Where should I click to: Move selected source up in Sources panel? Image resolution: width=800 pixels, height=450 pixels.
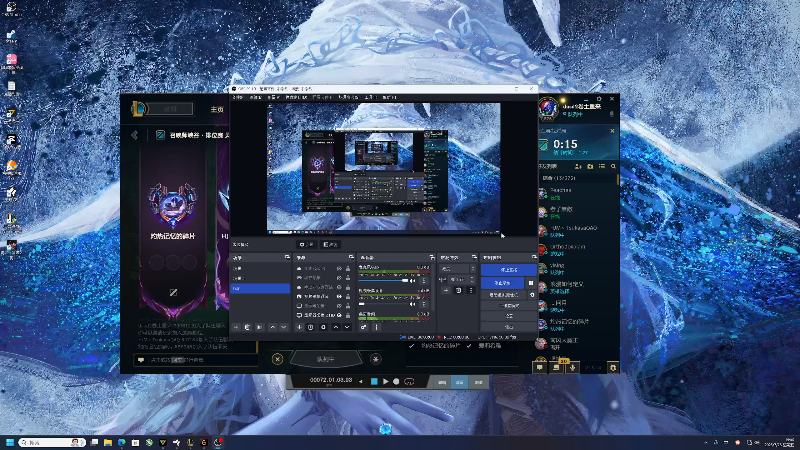click(336, 327)
